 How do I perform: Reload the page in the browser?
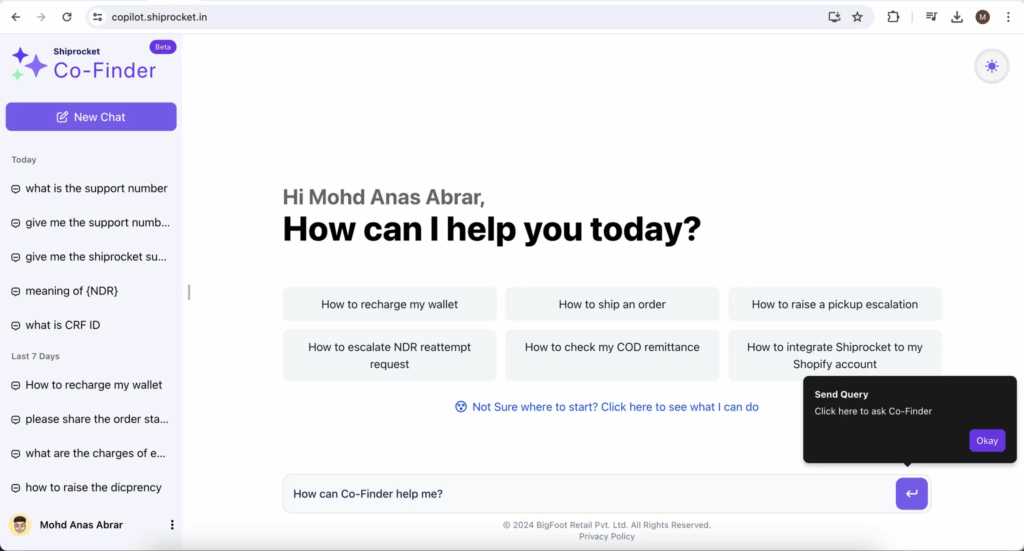tap(67, 17)
